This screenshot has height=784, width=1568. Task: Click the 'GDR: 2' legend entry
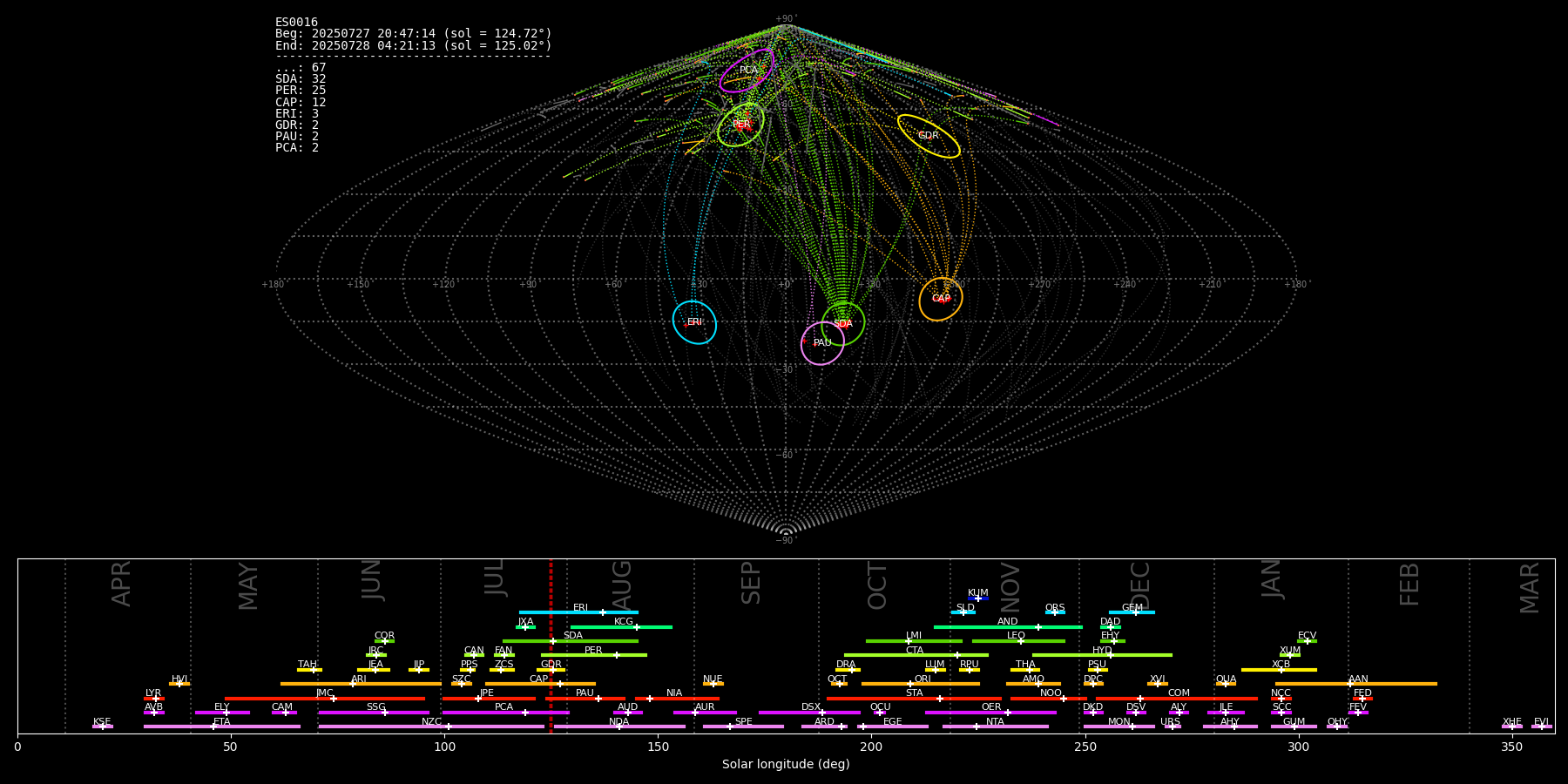297,125
